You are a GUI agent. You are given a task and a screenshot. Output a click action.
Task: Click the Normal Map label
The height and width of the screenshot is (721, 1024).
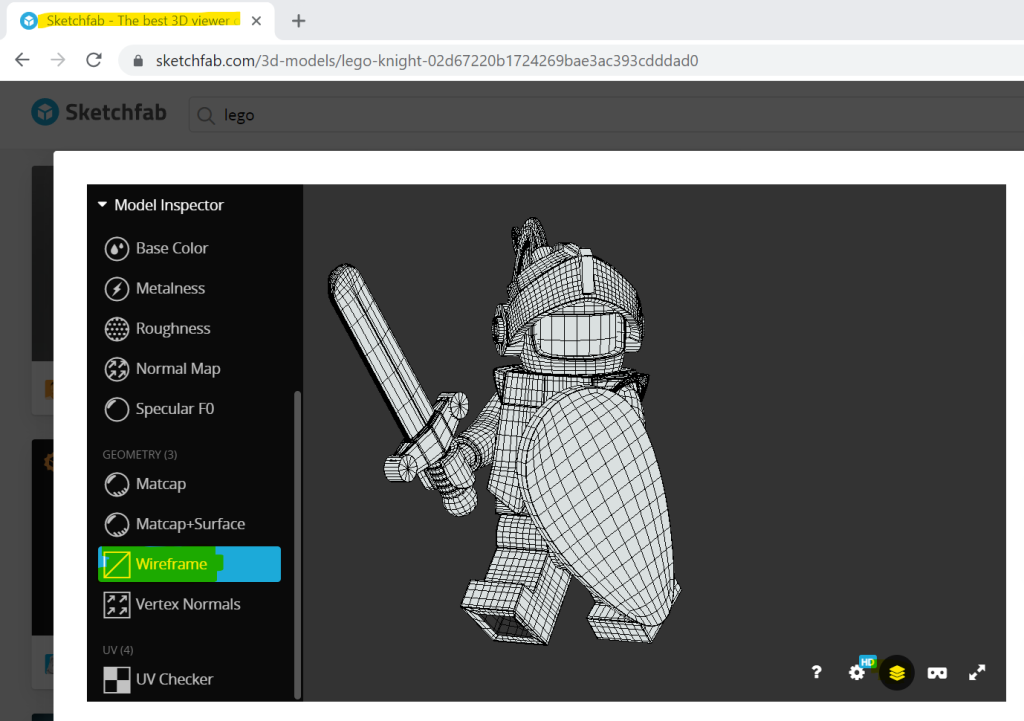click(x=178, y=369)
